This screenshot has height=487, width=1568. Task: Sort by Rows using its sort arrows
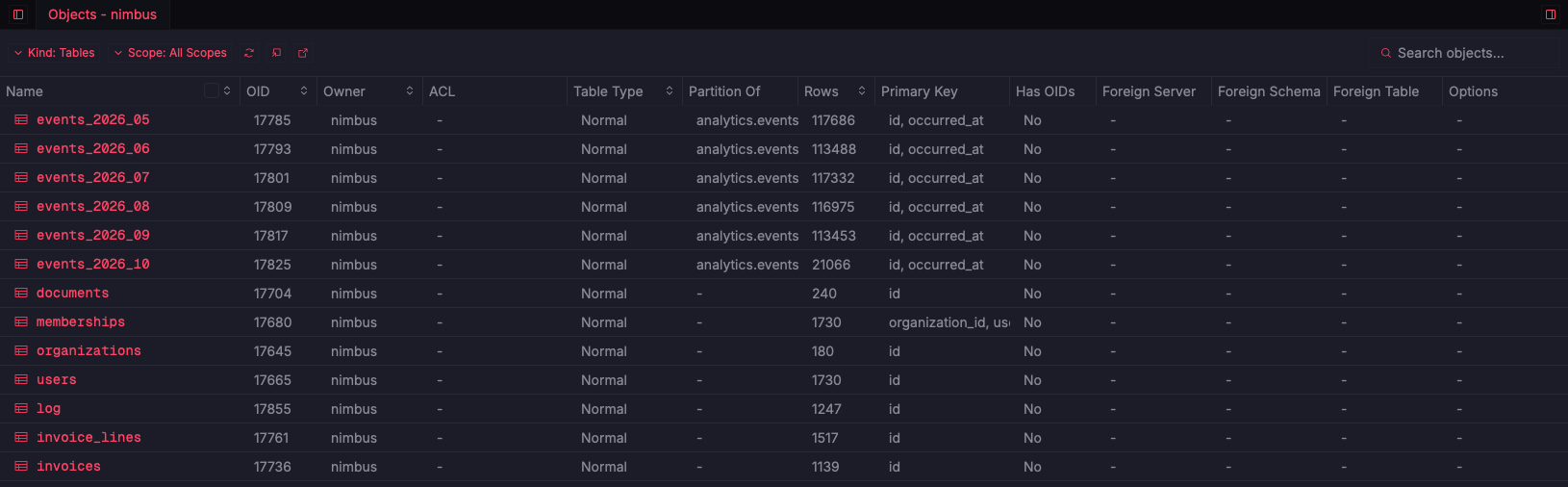pyautogui.click(x=862, y=90)
